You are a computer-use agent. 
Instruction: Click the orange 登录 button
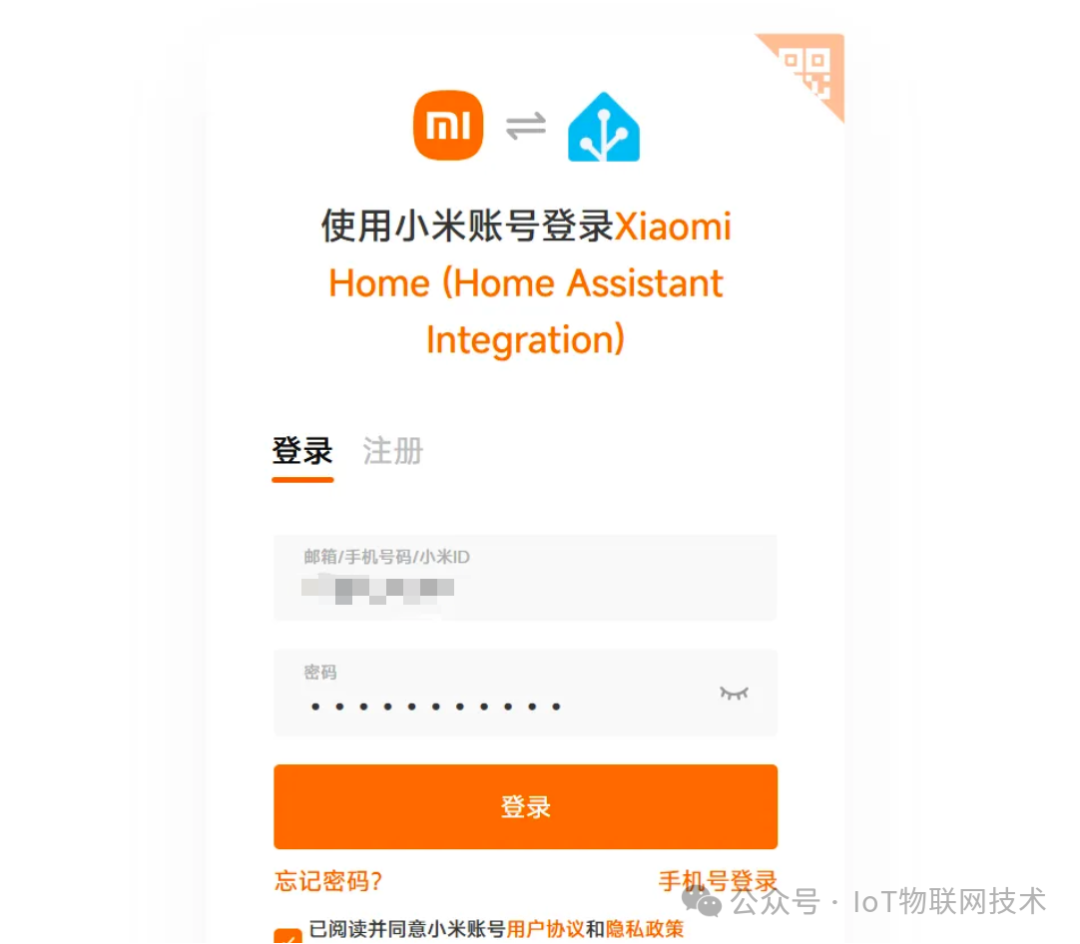tap(526, 806)
